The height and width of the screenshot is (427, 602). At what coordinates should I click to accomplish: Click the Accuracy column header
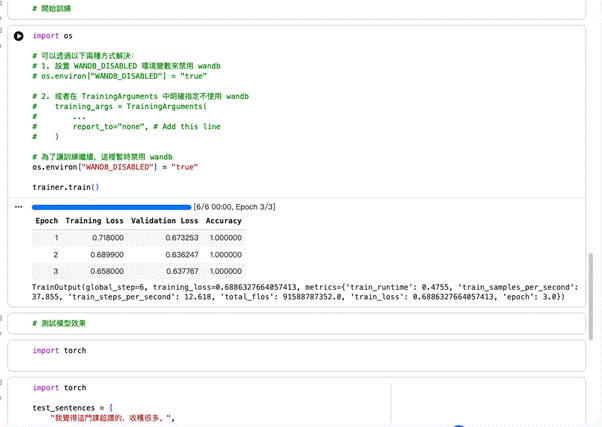tap(224, 221)
